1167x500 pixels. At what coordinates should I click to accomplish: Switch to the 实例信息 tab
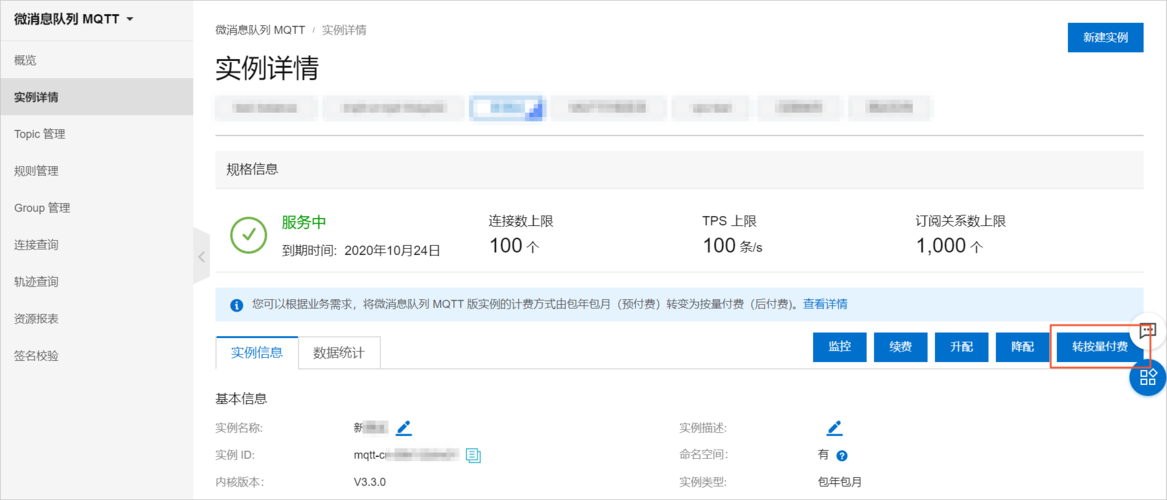click(x=257, y=352)
